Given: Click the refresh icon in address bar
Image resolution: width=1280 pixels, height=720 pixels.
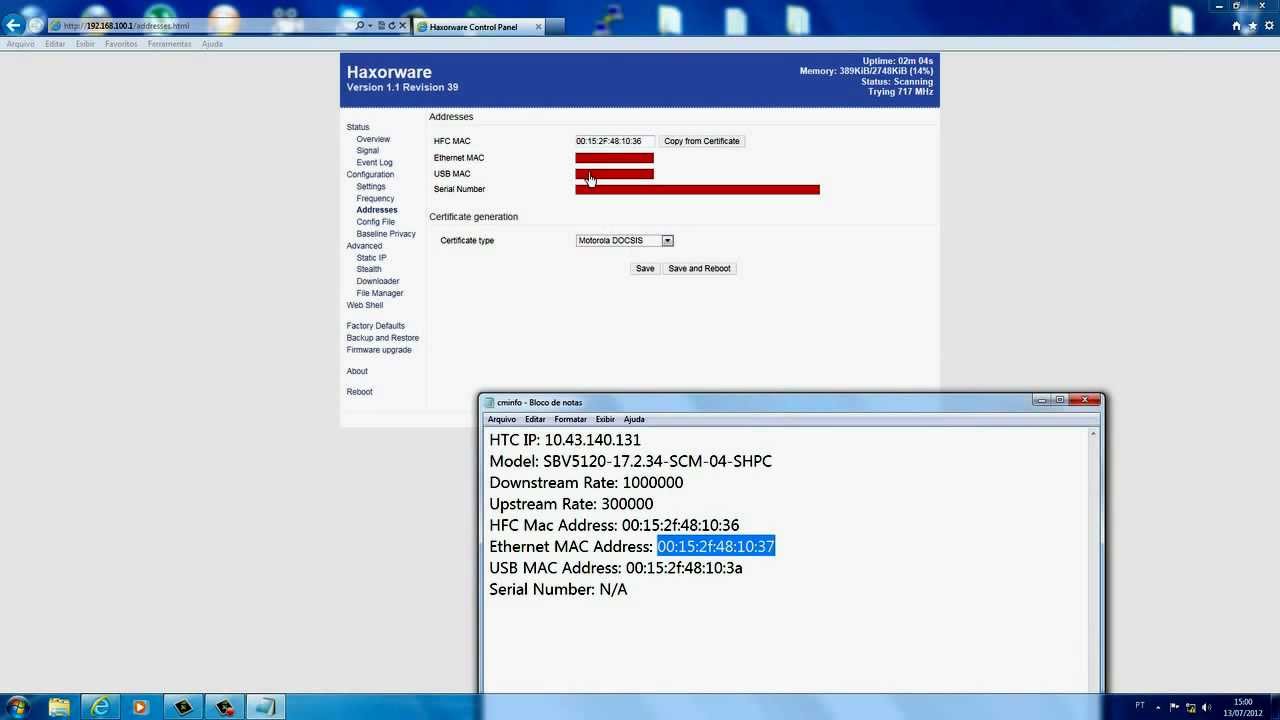Looking at the screenshot, I should [x=392, y=26].
